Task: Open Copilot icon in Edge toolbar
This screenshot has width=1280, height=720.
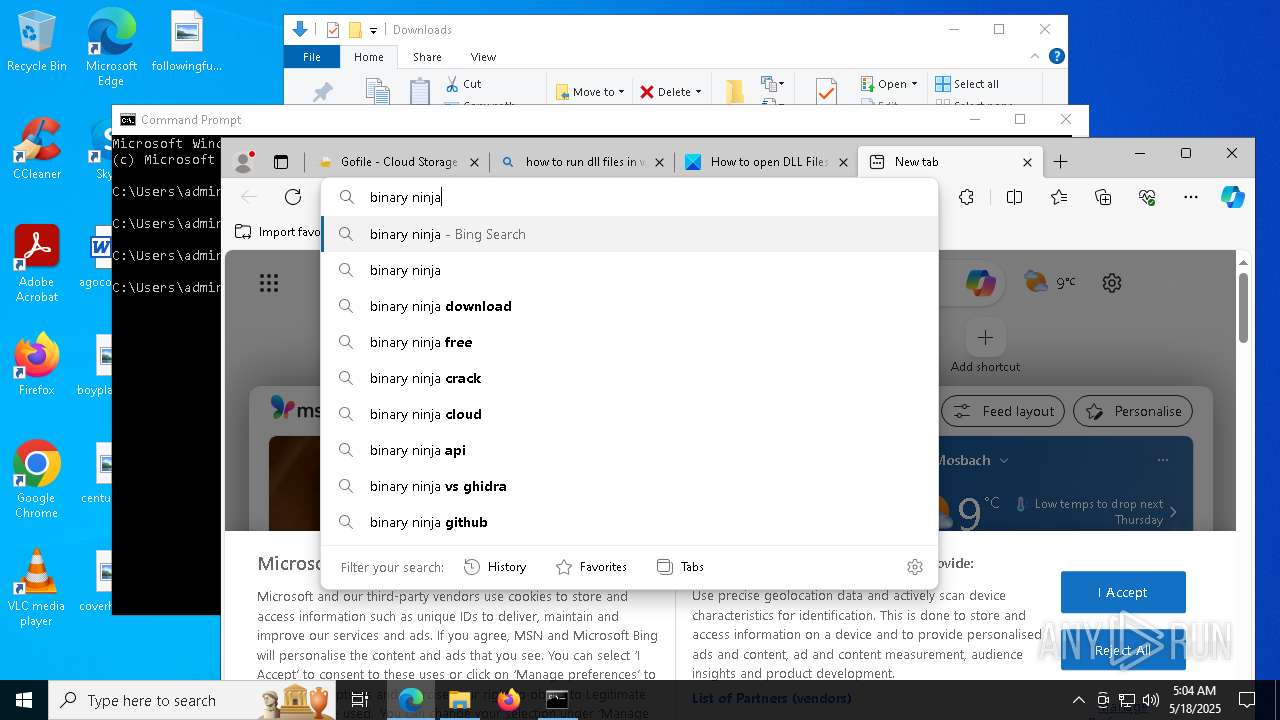Action: tap(1232, 197)
